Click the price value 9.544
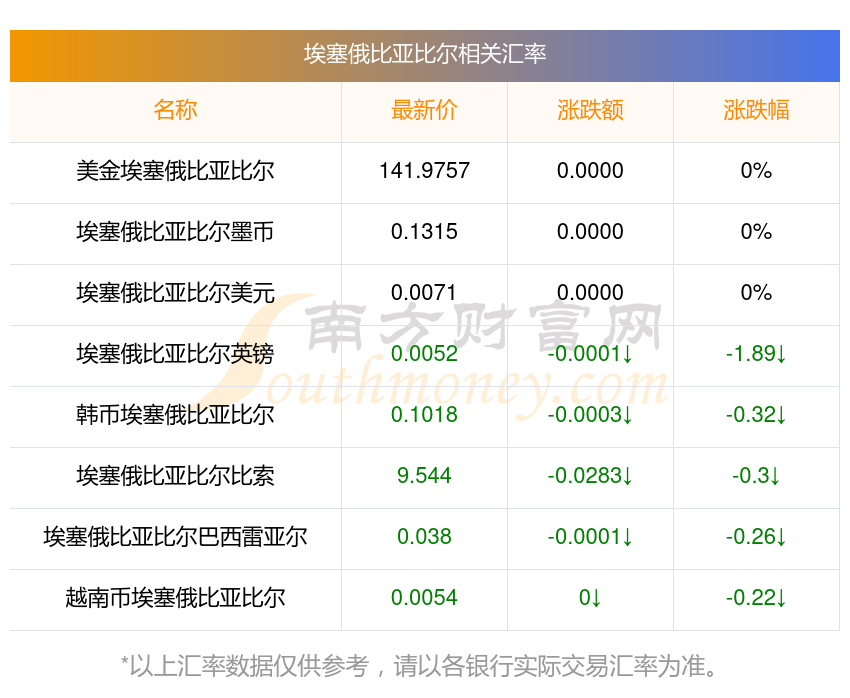The height and width of the screenshot is (698, 850). pos(424,476)
